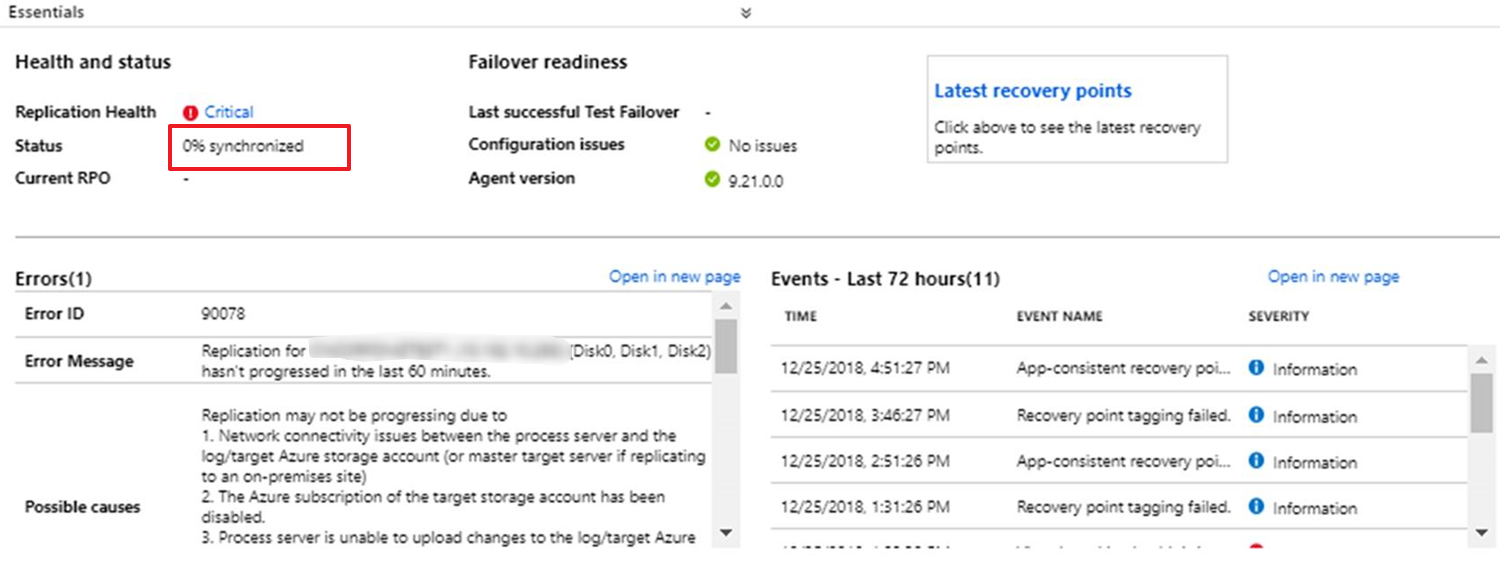Click the Events panel scrollbar down arrow
The height and width of the screenshot is (565, 1500).
click(1482, 533)
